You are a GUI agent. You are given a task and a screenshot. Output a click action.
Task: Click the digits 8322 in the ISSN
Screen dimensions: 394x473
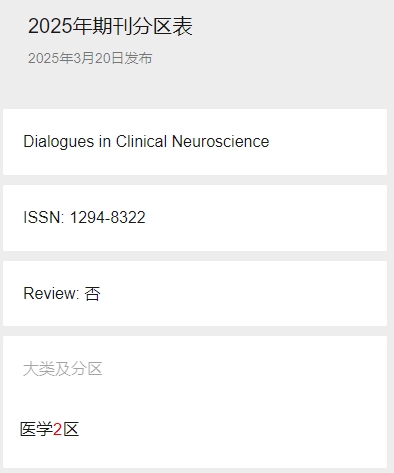(128, 217)
